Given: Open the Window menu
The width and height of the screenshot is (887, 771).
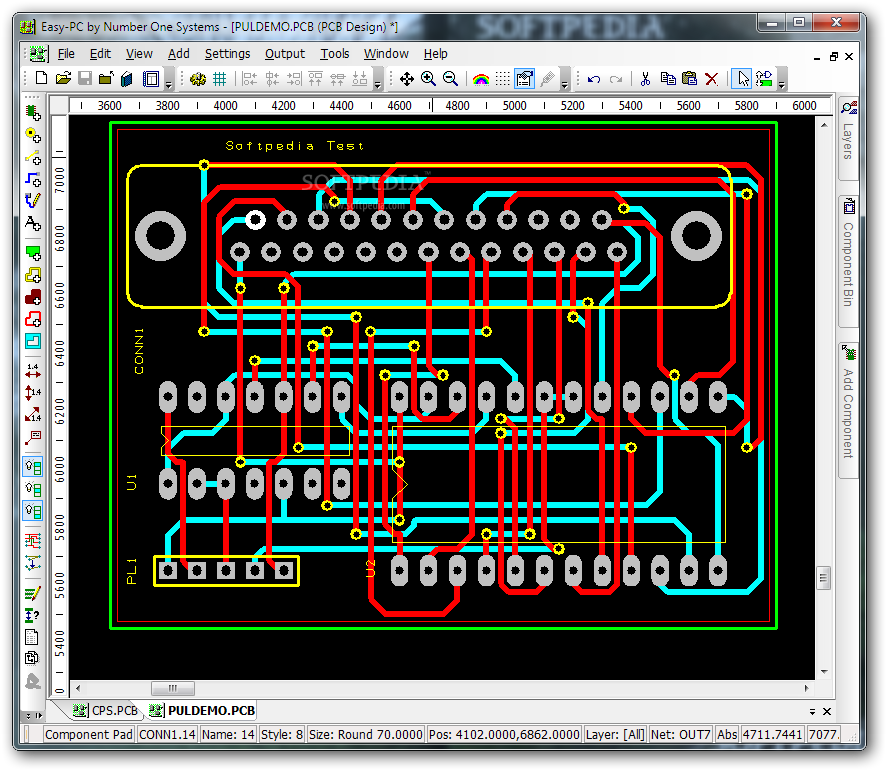Looking at the screenshot, I should coord(386,54).
